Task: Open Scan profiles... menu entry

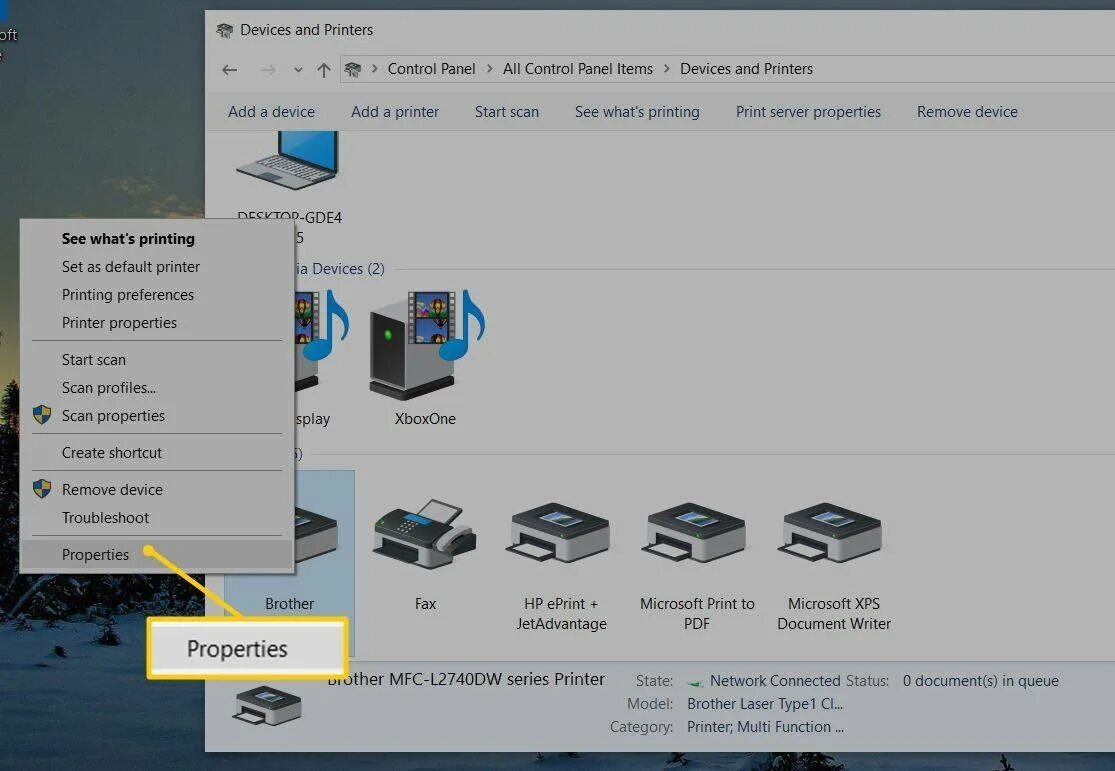Action: [x=109, y=388]
